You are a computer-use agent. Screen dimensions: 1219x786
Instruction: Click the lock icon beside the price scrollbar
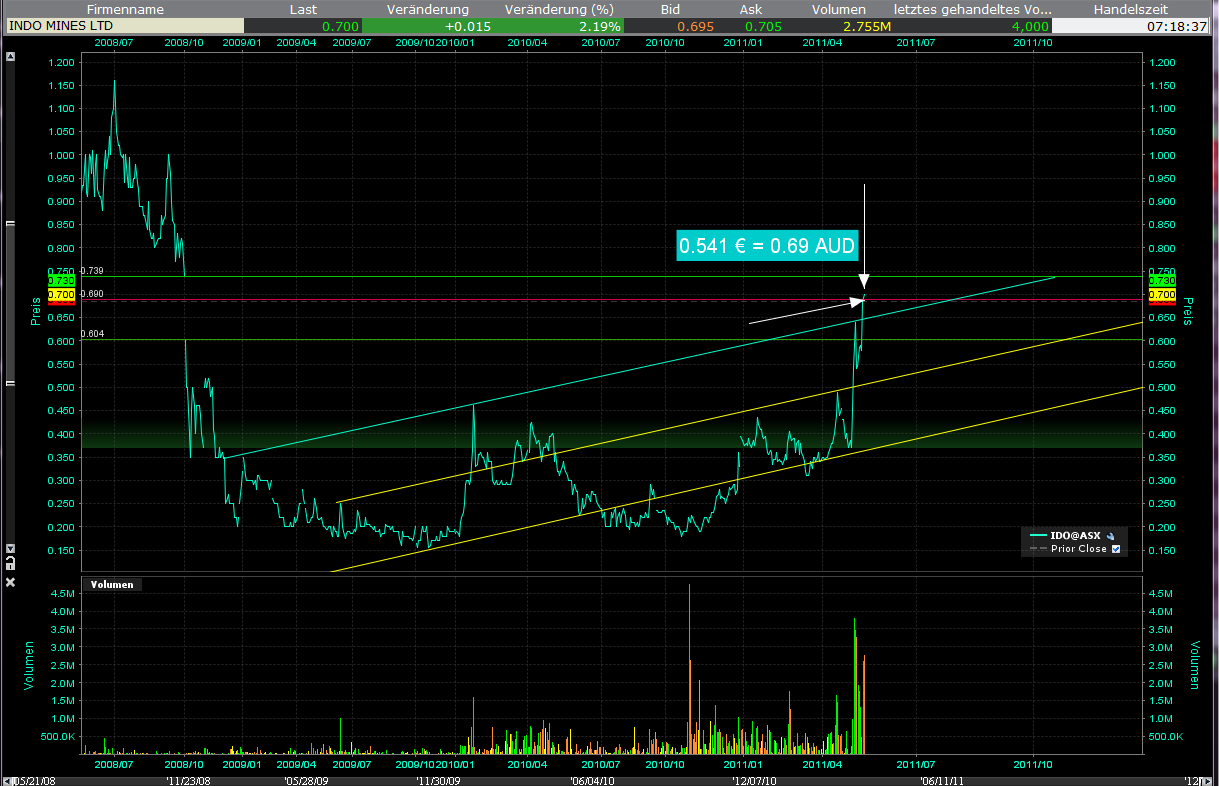10,563
